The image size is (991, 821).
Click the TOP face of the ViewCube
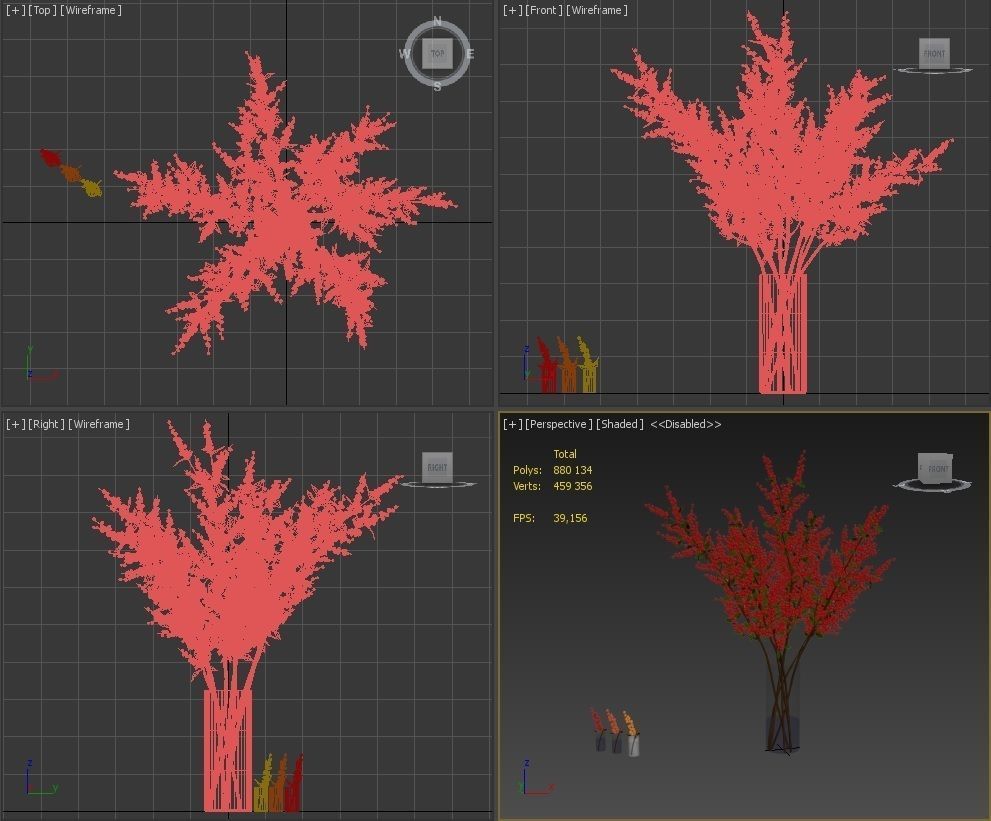click(437, 54)
